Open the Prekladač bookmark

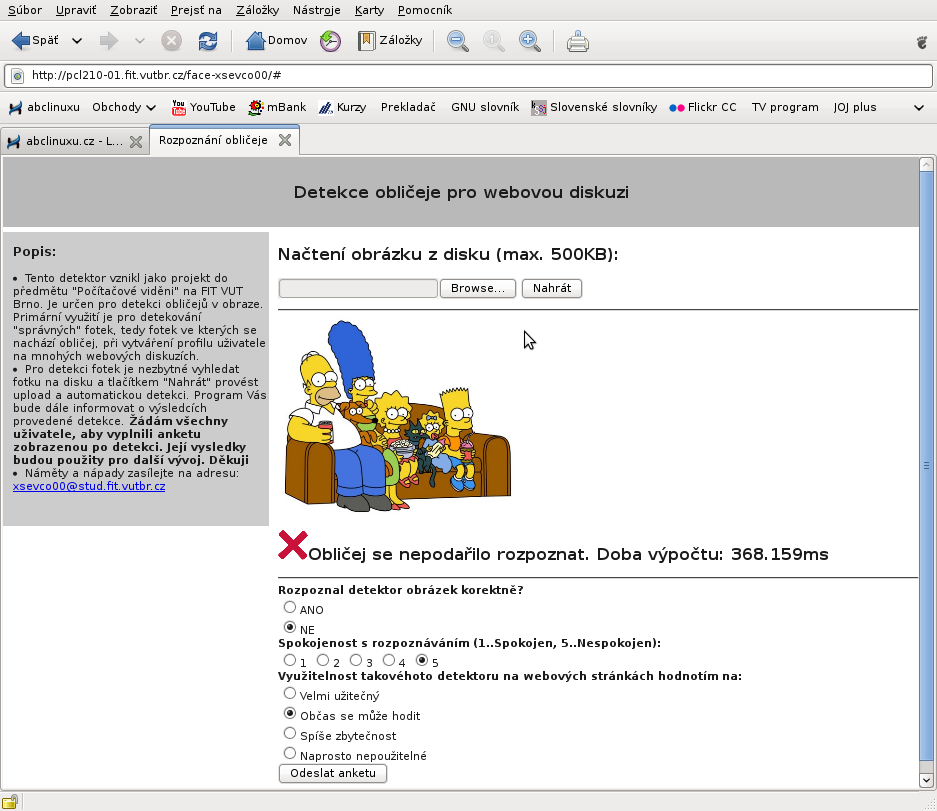(408, 108)
